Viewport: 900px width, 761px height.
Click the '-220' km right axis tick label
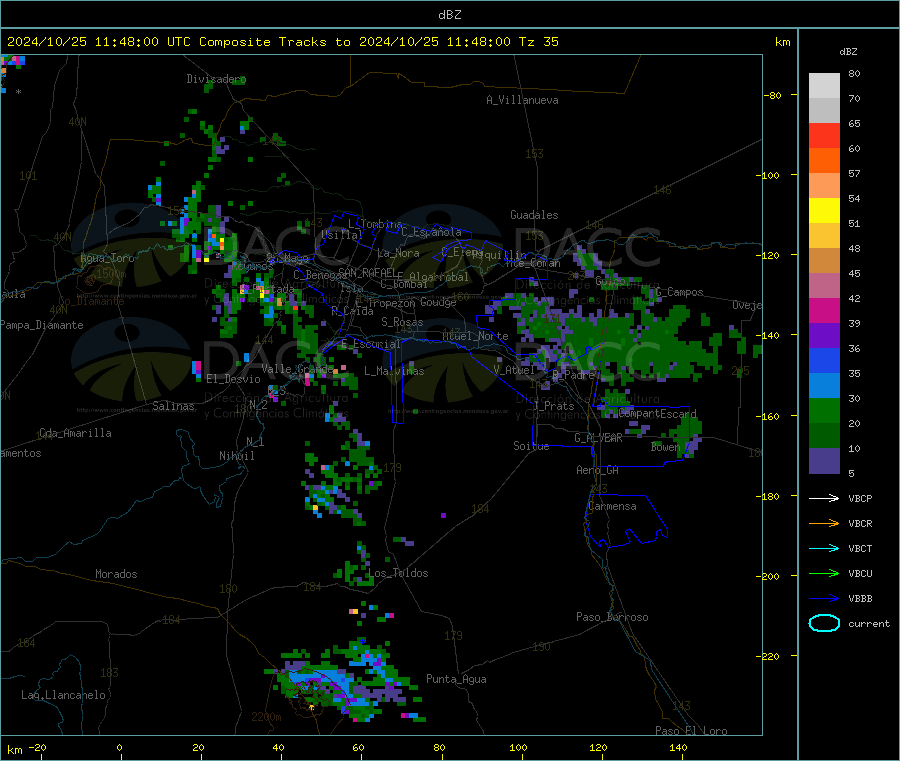pos(767,656)
